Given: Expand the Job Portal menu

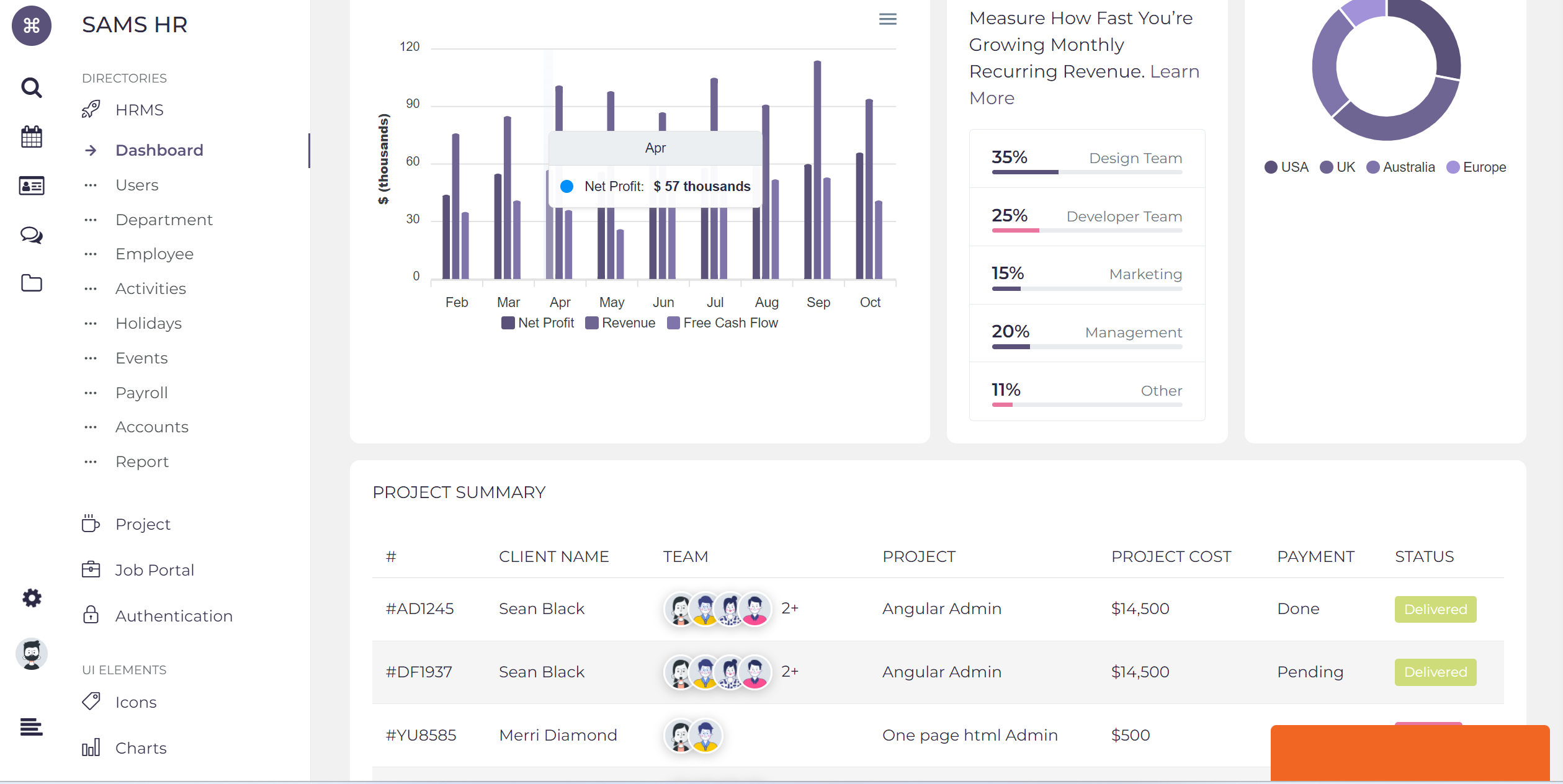Looking at the screenshot, I should 155,570.
